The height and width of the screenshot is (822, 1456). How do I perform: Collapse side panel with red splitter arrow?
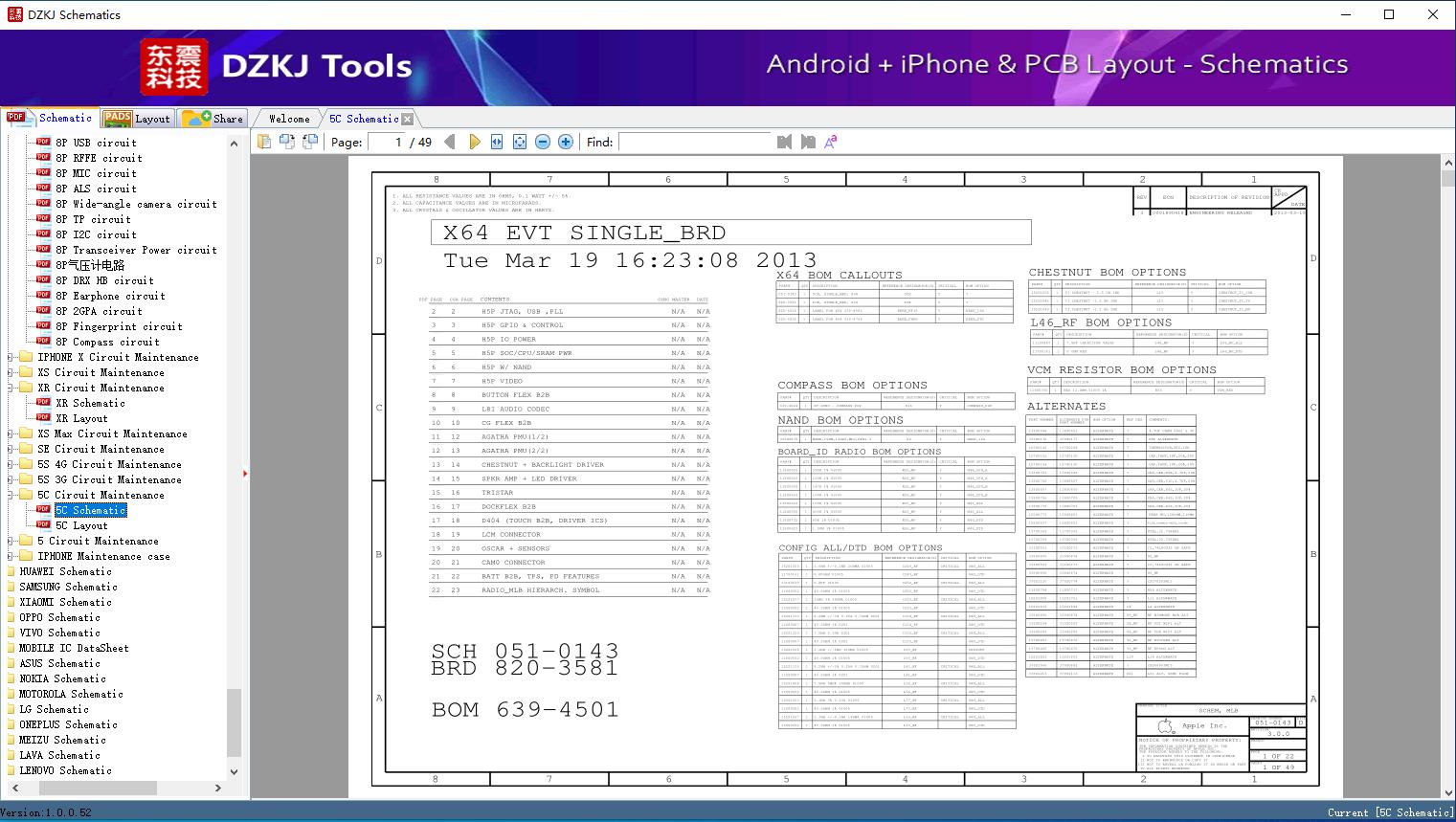246,473
